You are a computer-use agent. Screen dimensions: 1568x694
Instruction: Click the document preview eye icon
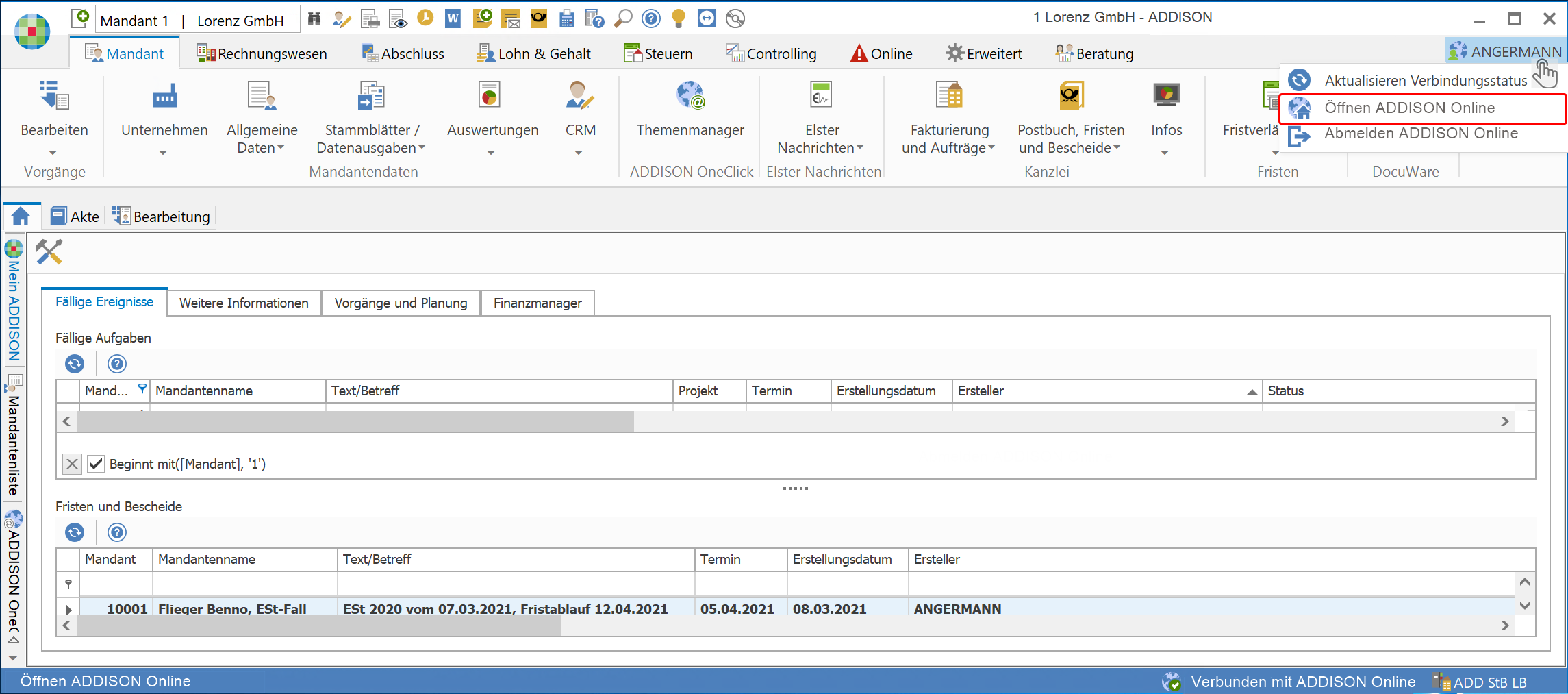tap(398, 19)
